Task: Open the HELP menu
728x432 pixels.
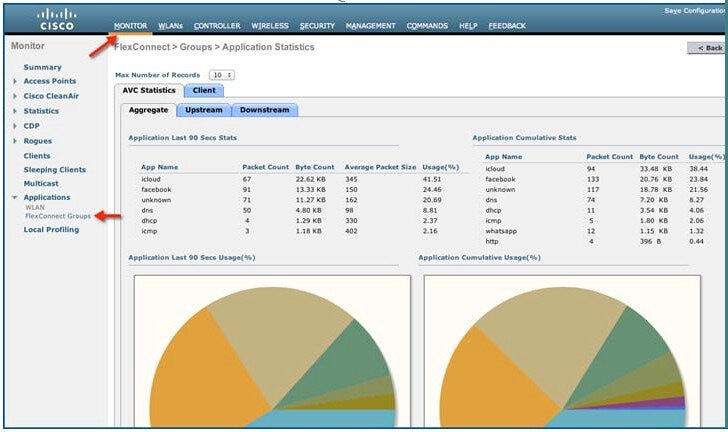Action: [x=468, y=26]
